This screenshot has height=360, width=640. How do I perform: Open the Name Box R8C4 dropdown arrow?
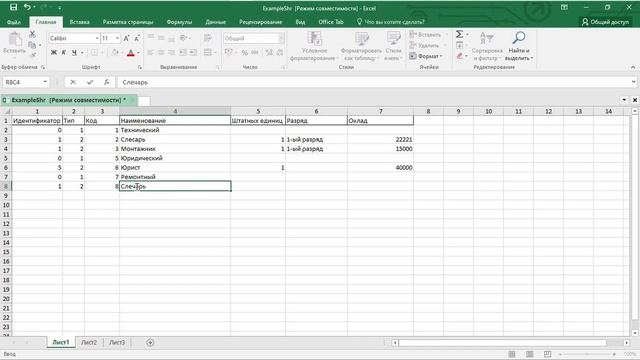(x=45, y=82)
